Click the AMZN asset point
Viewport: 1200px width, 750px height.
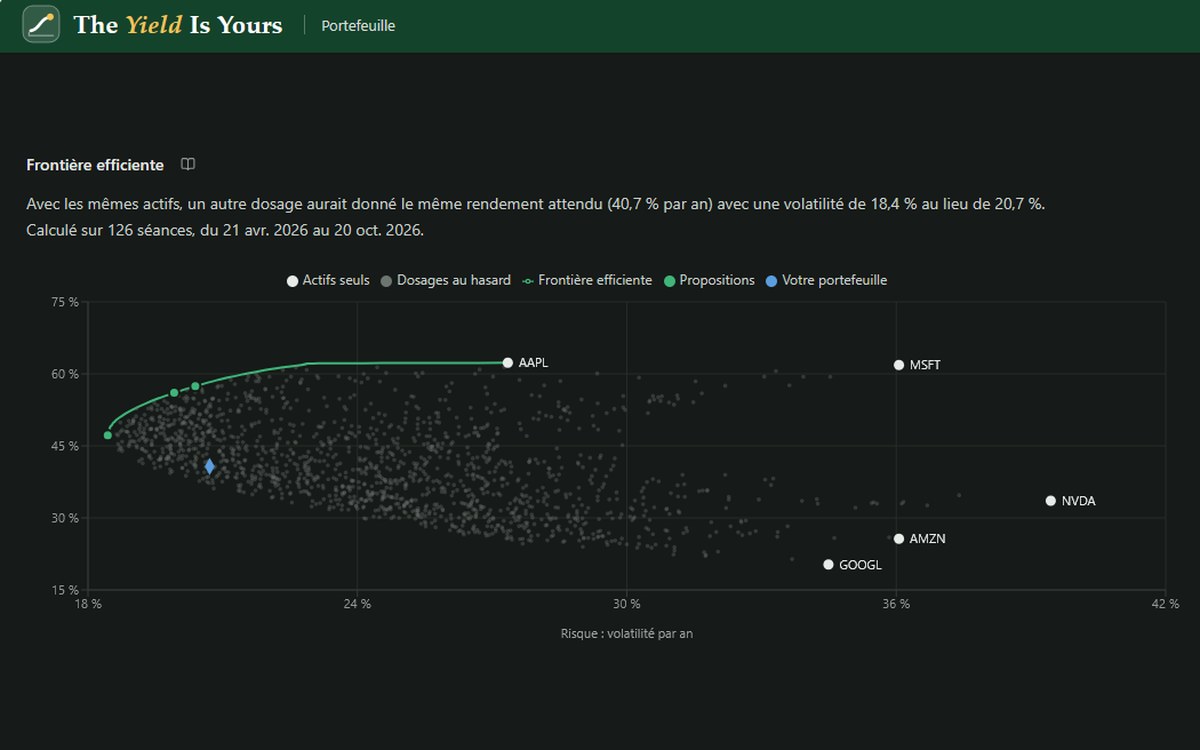[x=899, y=539]
